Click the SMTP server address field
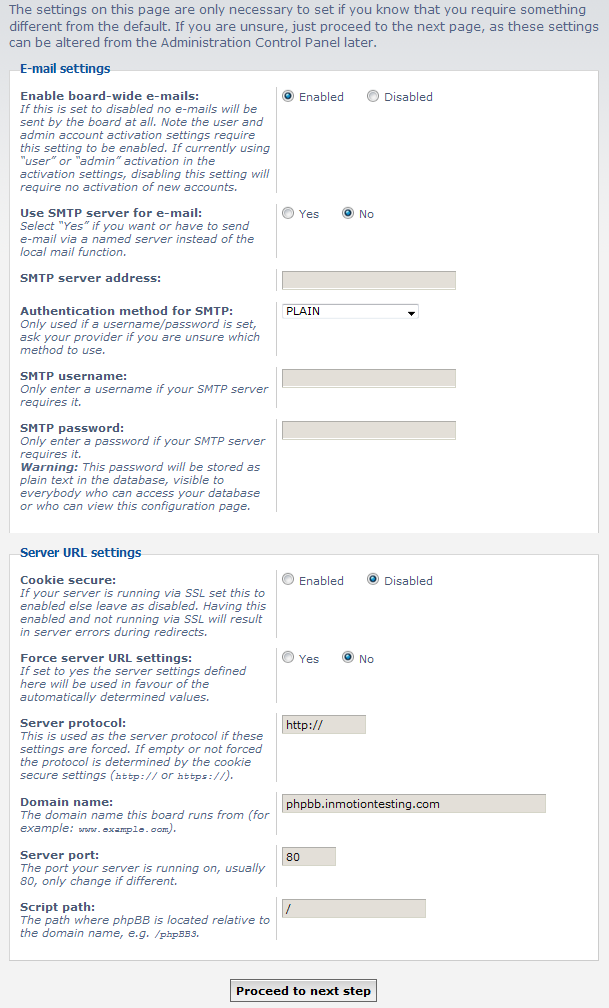The height and width of the screenshot is (1008, 609). tap(368, 280)
